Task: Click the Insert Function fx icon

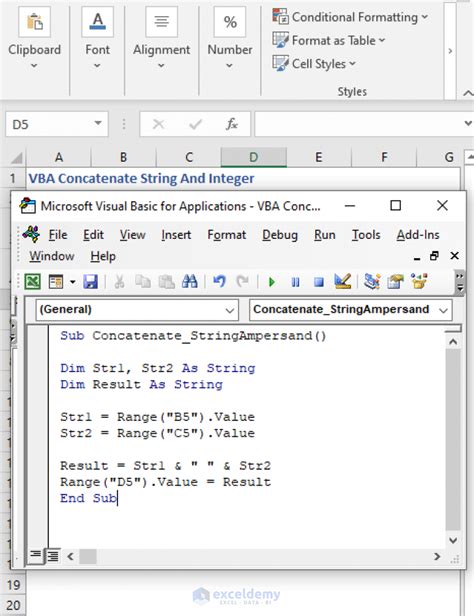Action: click(232, 124)
